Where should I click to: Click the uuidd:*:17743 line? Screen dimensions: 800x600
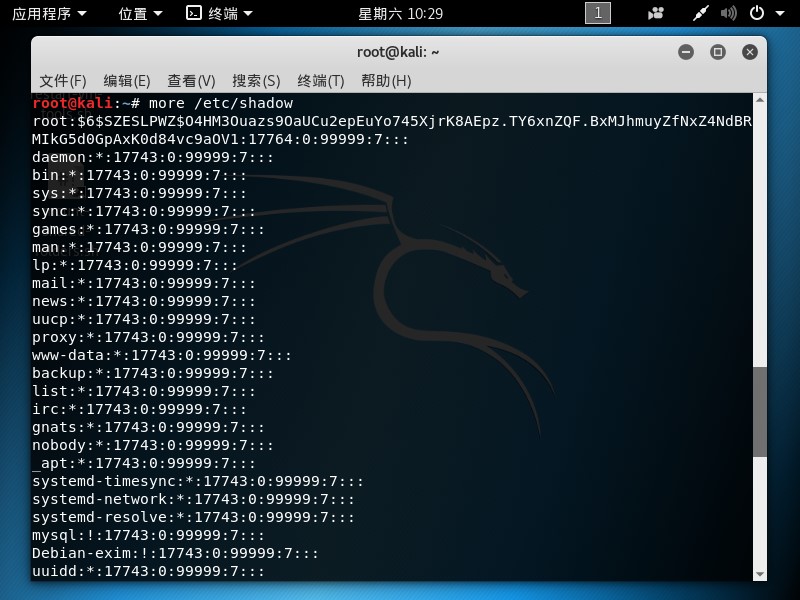(148, 571)
